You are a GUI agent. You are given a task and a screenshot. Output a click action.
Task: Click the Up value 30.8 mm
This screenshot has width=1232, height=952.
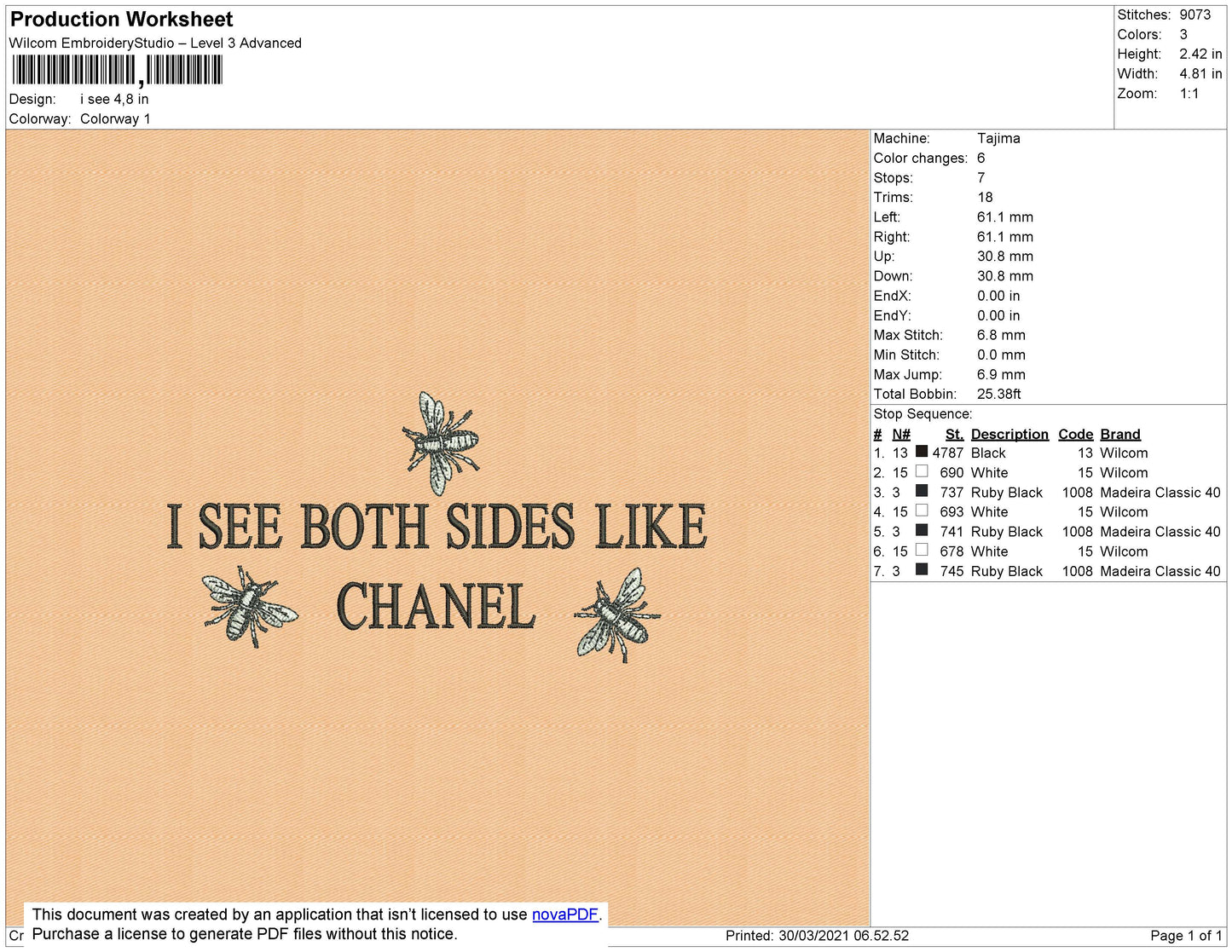[x=1005, y=257]
